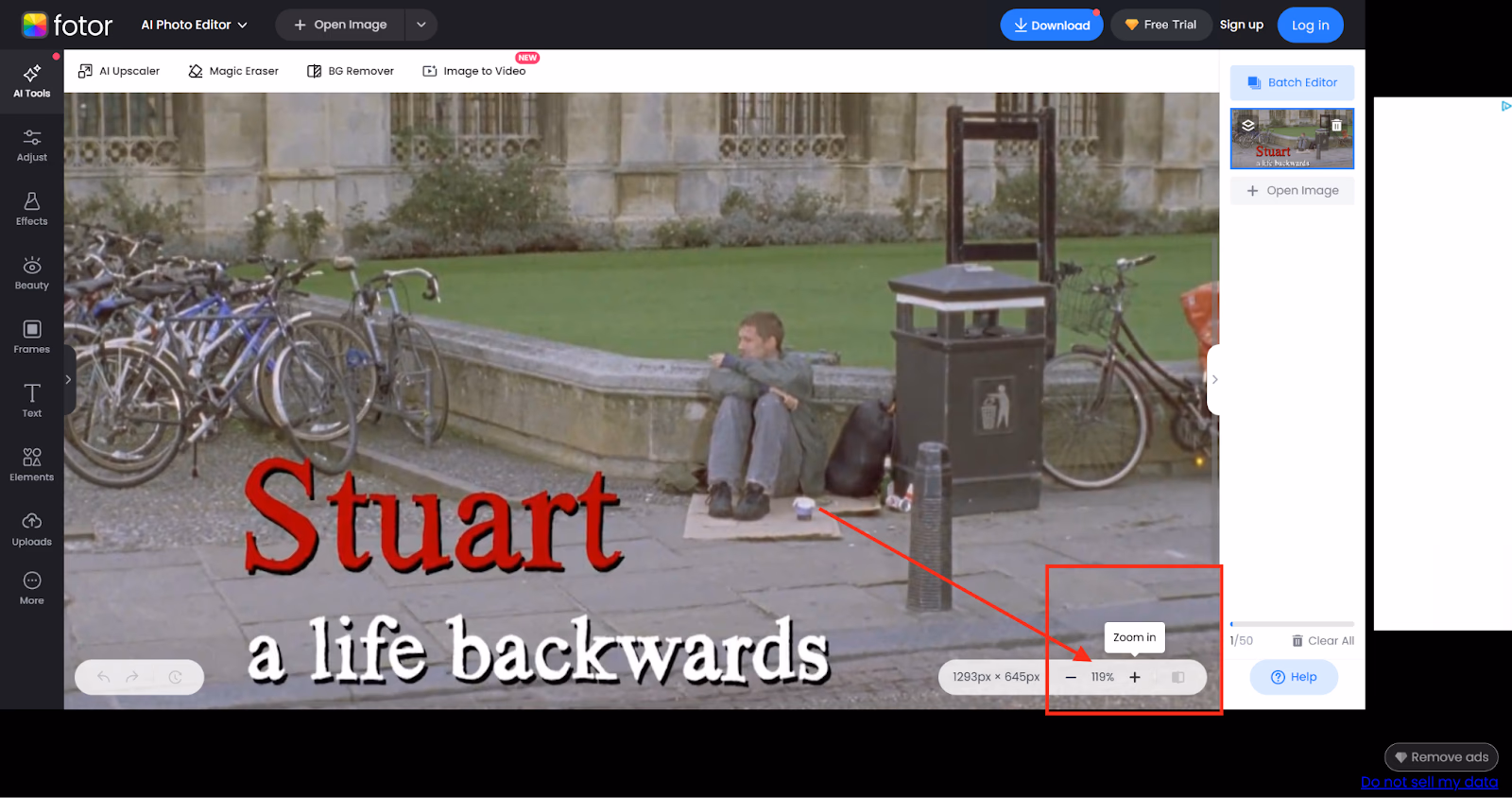Switch to BG Remover tool
This screenshot has width=1512, height=798.
point(351,71)
